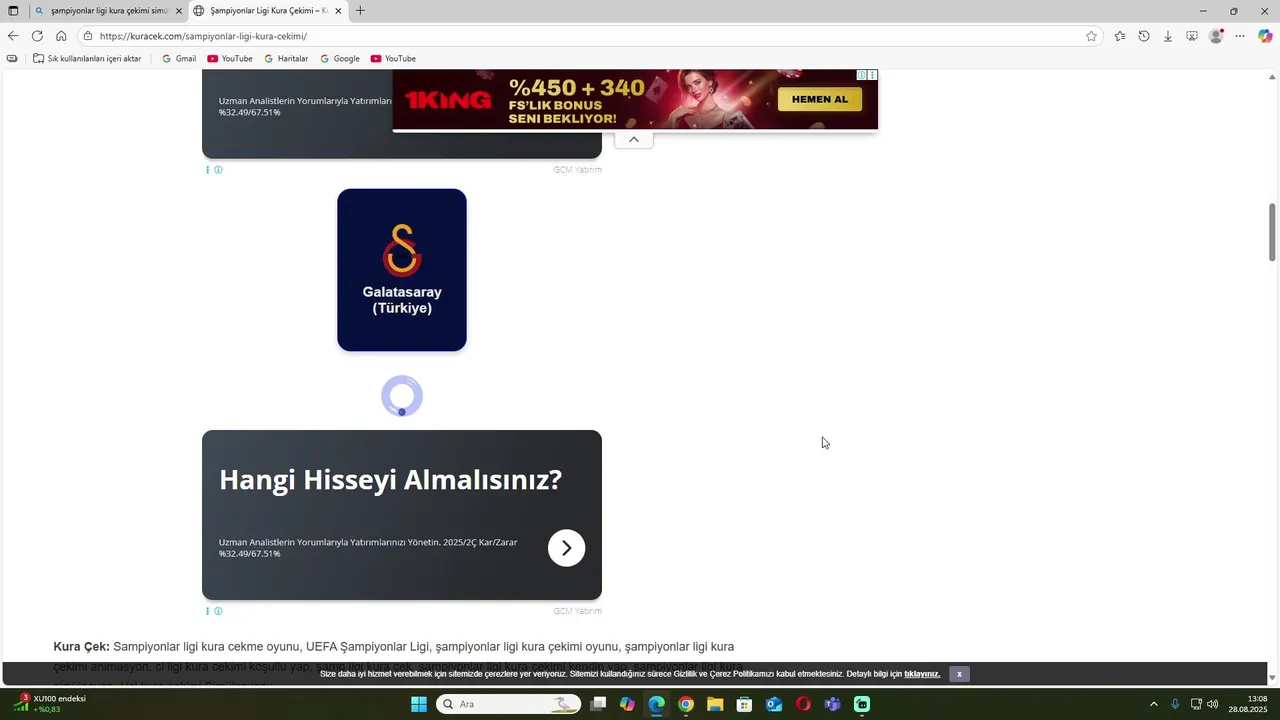Launch Copilot from taskbar

click(627, 704)
